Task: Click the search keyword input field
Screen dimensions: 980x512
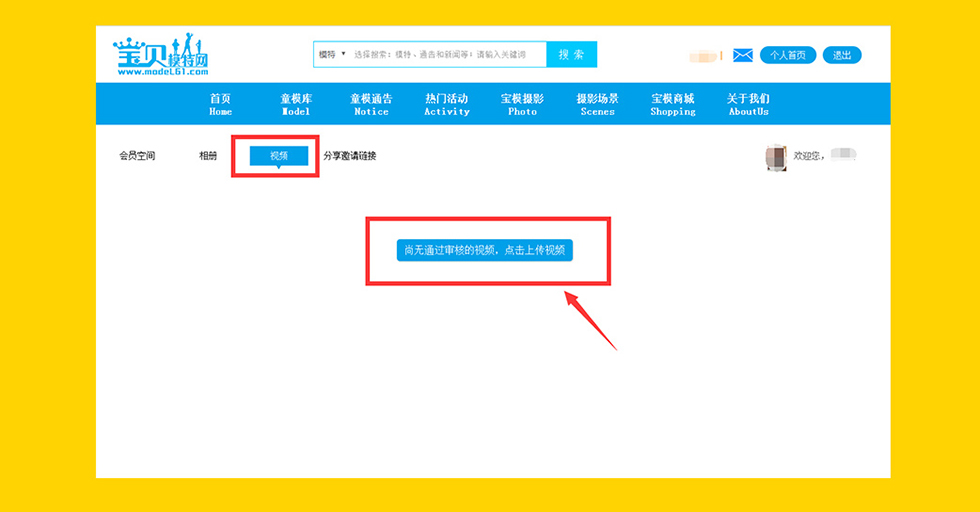Action: pyautogui.click(x=446, y=54)
